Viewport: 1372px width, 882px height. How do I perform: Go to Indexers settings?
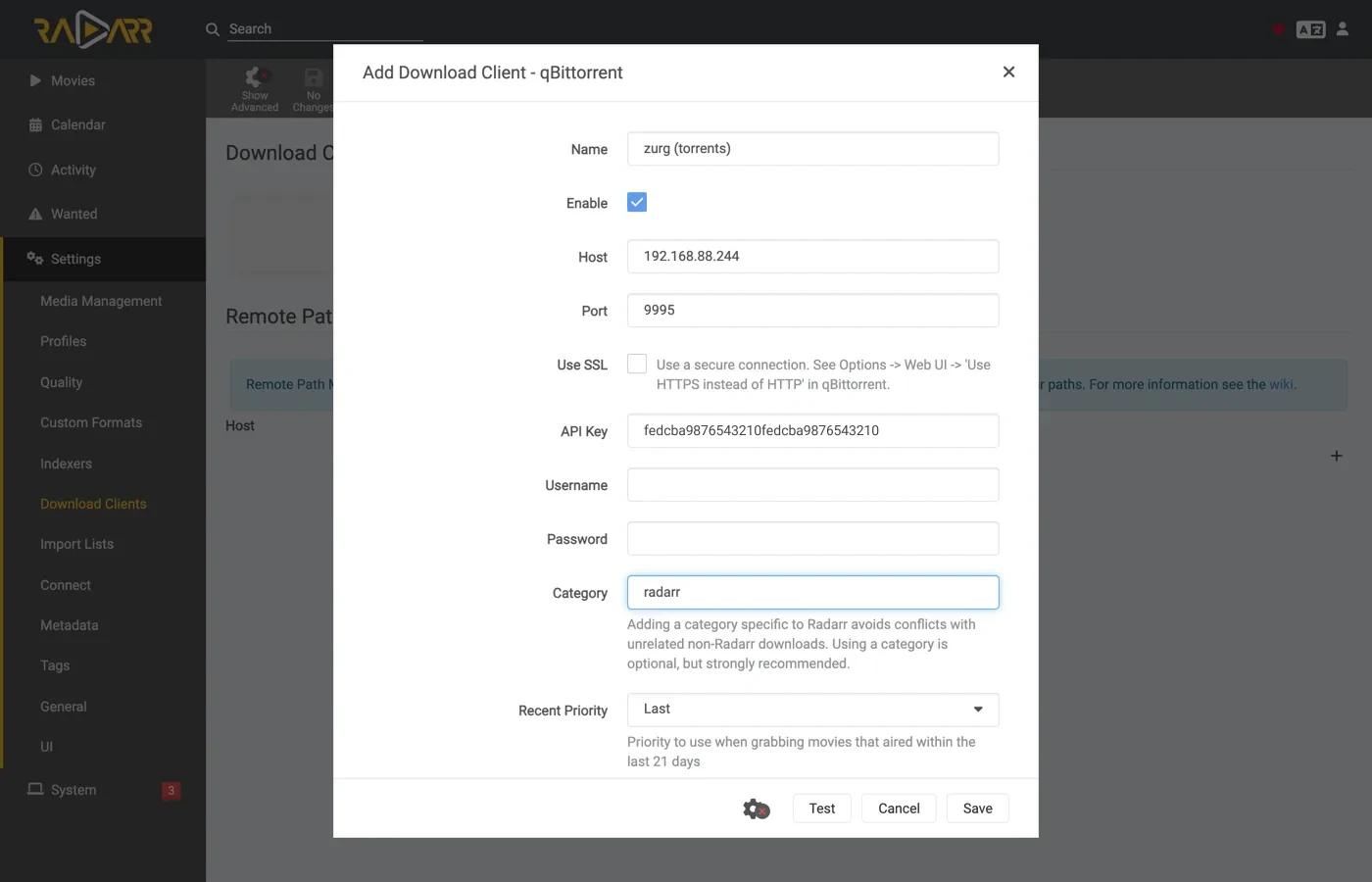pos(66,464)
